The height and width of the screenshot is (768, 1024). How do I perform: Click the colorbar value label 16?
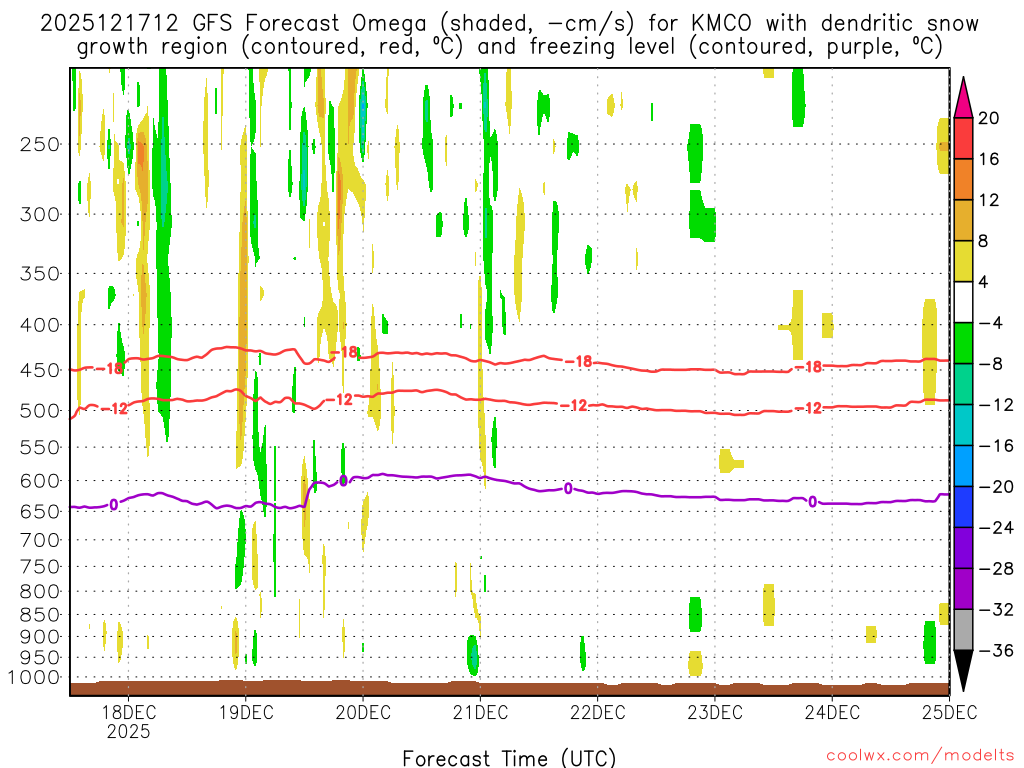point(989,159)
